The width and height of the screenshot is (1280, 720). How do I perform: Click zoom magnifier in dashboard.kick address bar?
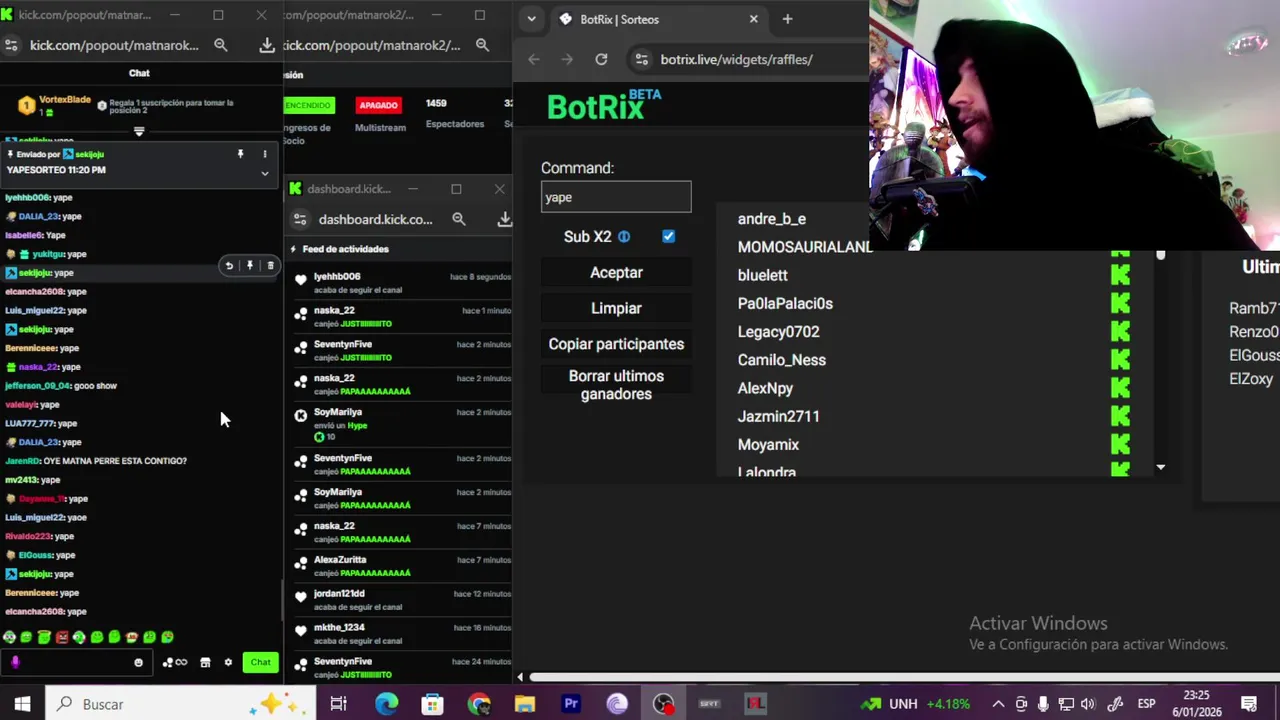pyautogui.click(x=459, y=219)
